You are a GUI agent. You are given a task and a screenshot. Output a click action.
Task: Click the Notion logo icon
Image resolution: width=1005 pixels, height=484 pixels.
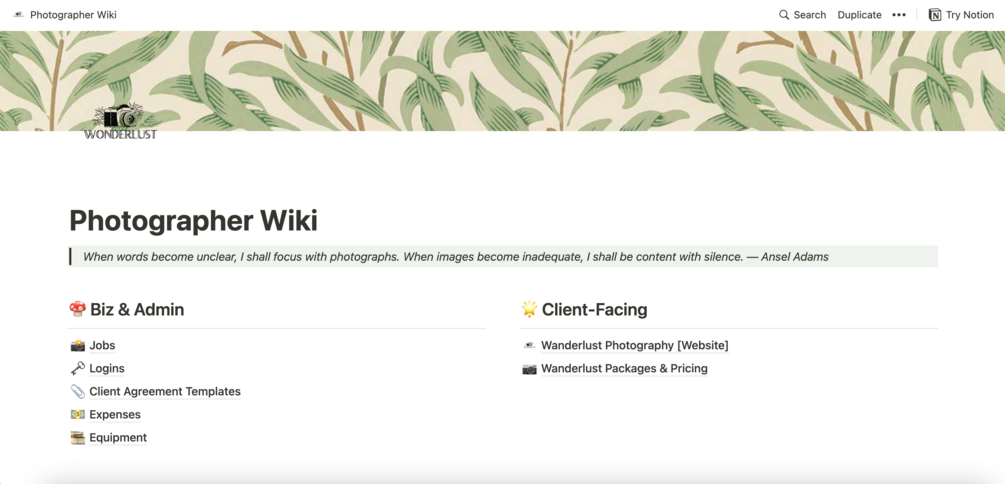point(935,15)
